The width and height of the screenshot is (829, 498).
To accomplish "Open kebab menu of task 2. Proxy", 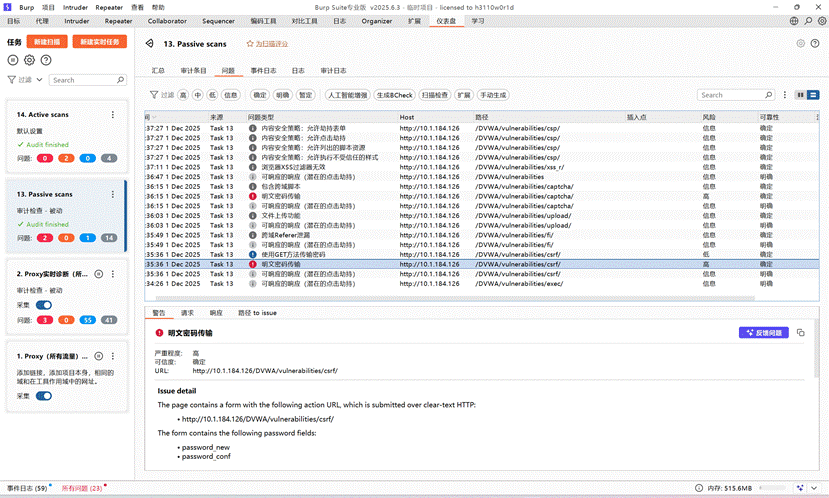I will tap(113, 274).
